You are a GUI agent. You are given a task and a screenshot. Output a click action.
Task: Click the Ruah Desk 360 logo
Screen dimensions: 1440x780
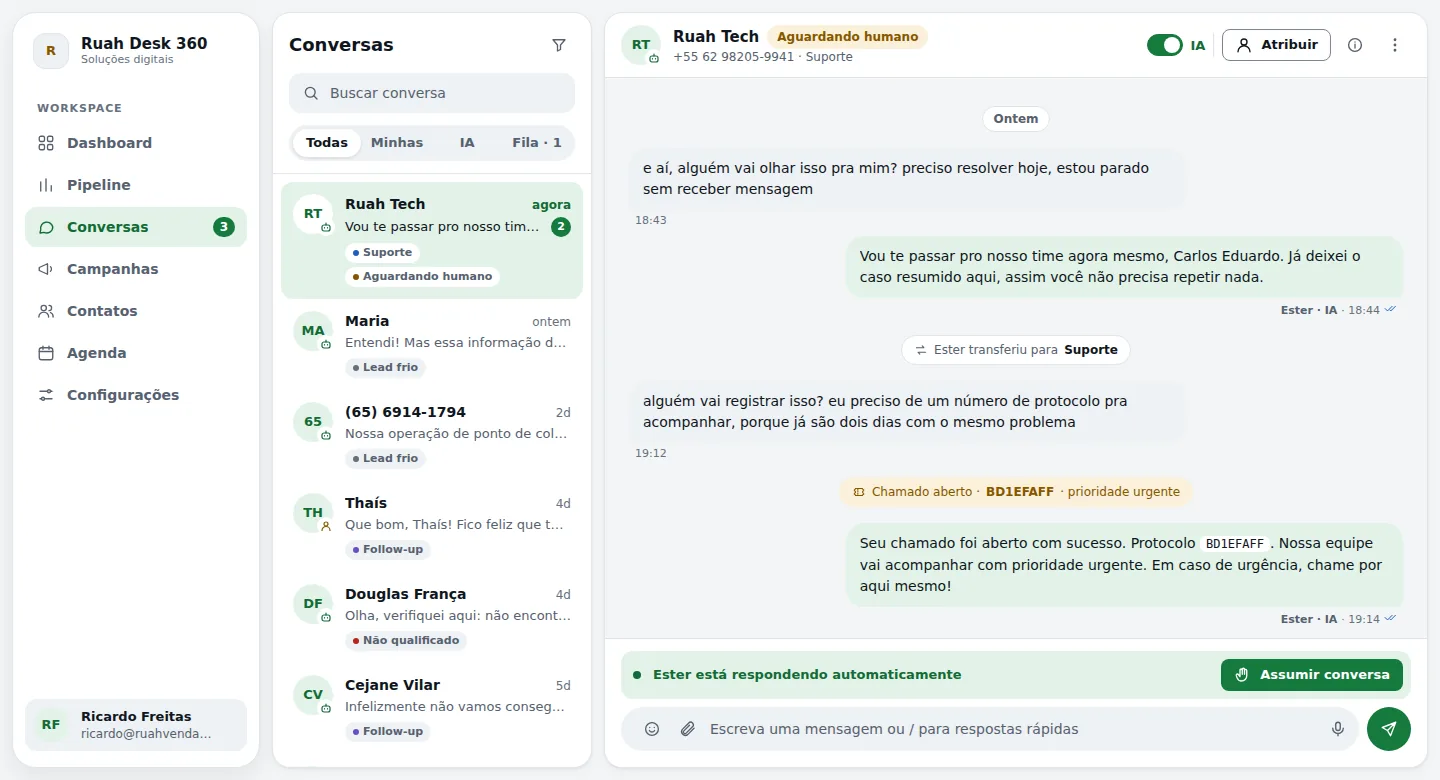click(51, 51)
